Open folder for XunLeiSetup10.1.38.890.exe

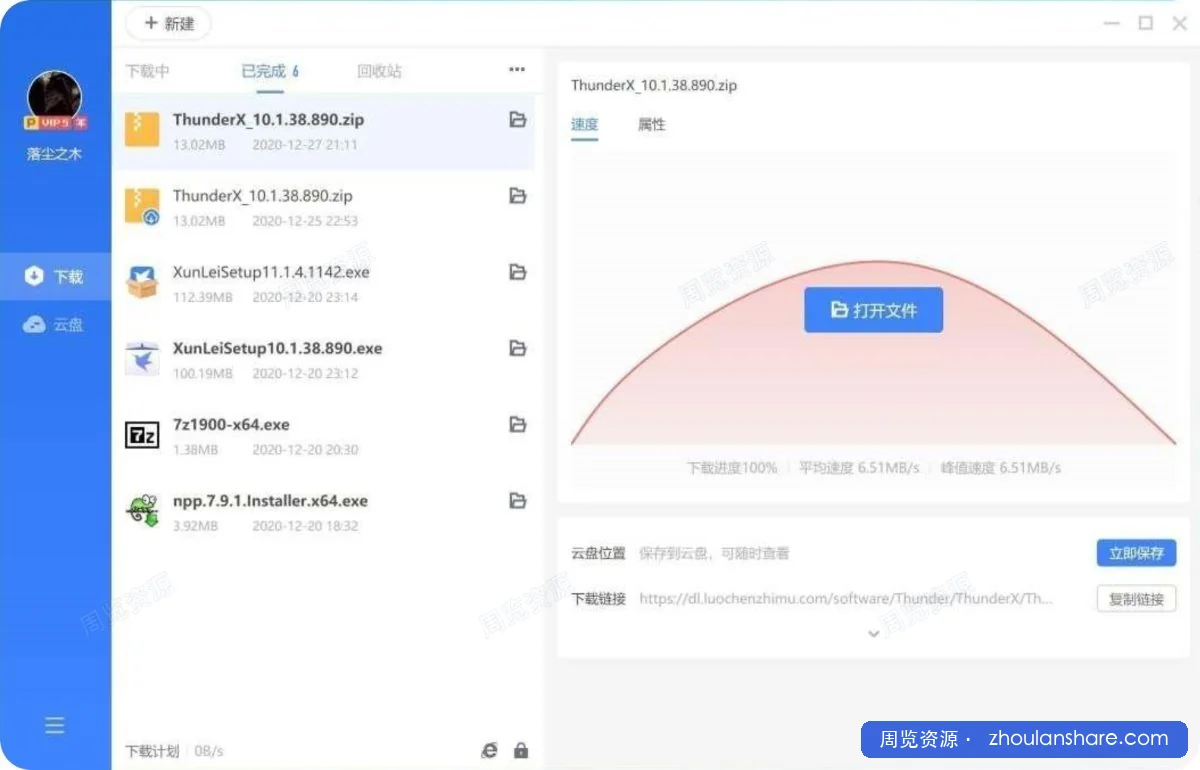(x=517, y=348)
